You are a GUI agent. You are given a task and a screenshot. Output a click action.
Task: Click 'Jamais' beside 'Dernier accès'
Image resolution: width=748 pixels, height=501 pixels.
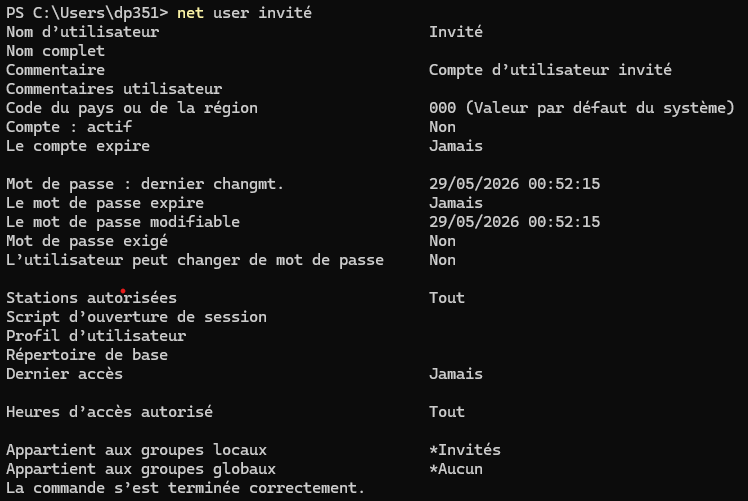pos(456,374)
